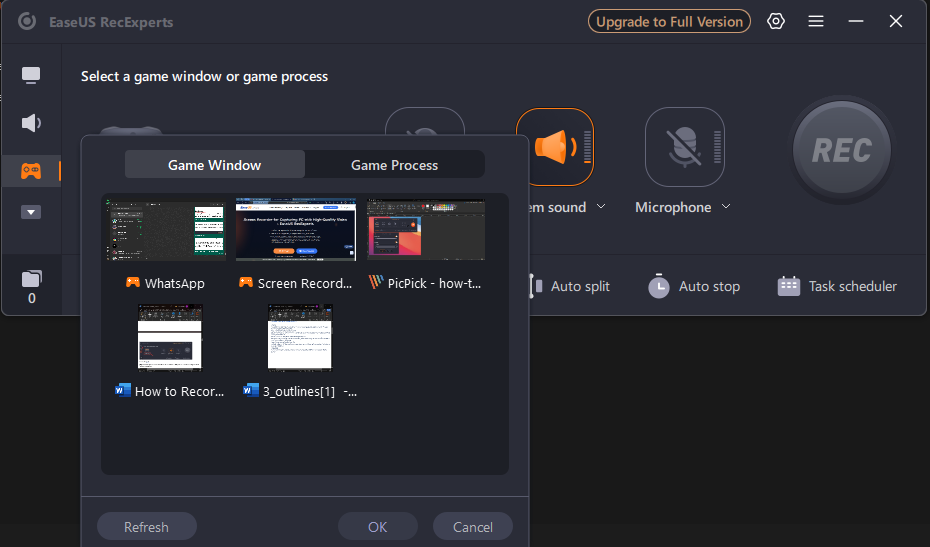Toggle the system sound speaker button
This screenshot has height=547, width=930.
point(554,147)
